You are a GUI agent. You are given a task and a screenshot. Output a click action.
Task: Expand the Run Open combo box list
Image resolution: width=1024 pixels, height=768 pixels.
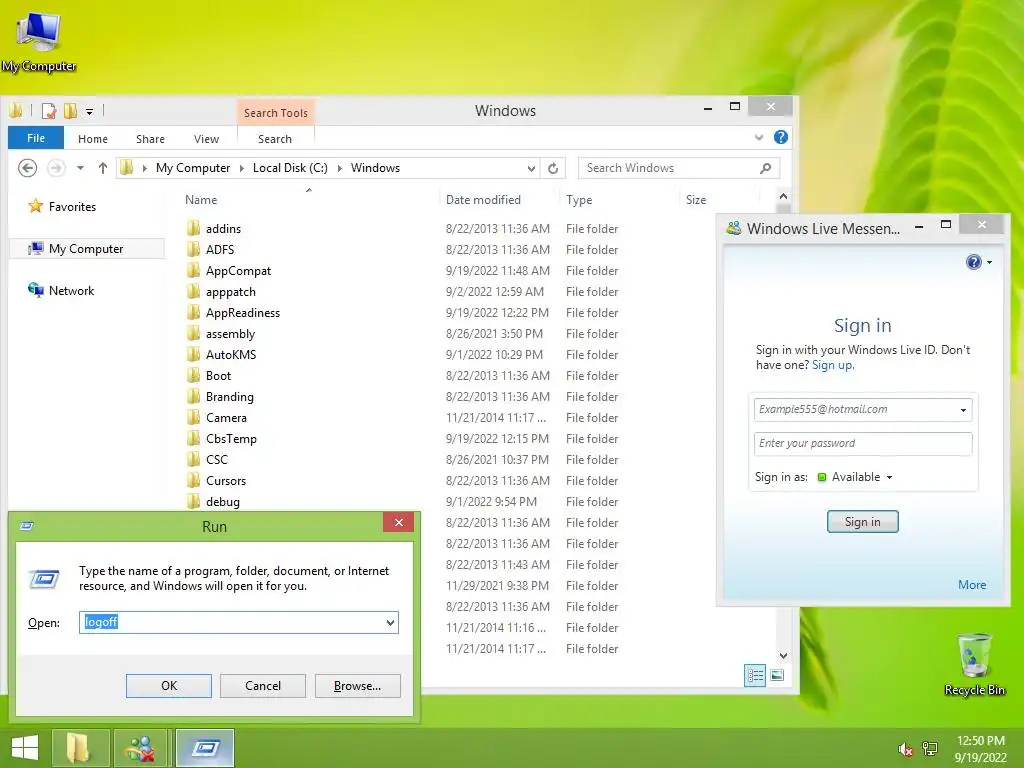click(391, 622)
